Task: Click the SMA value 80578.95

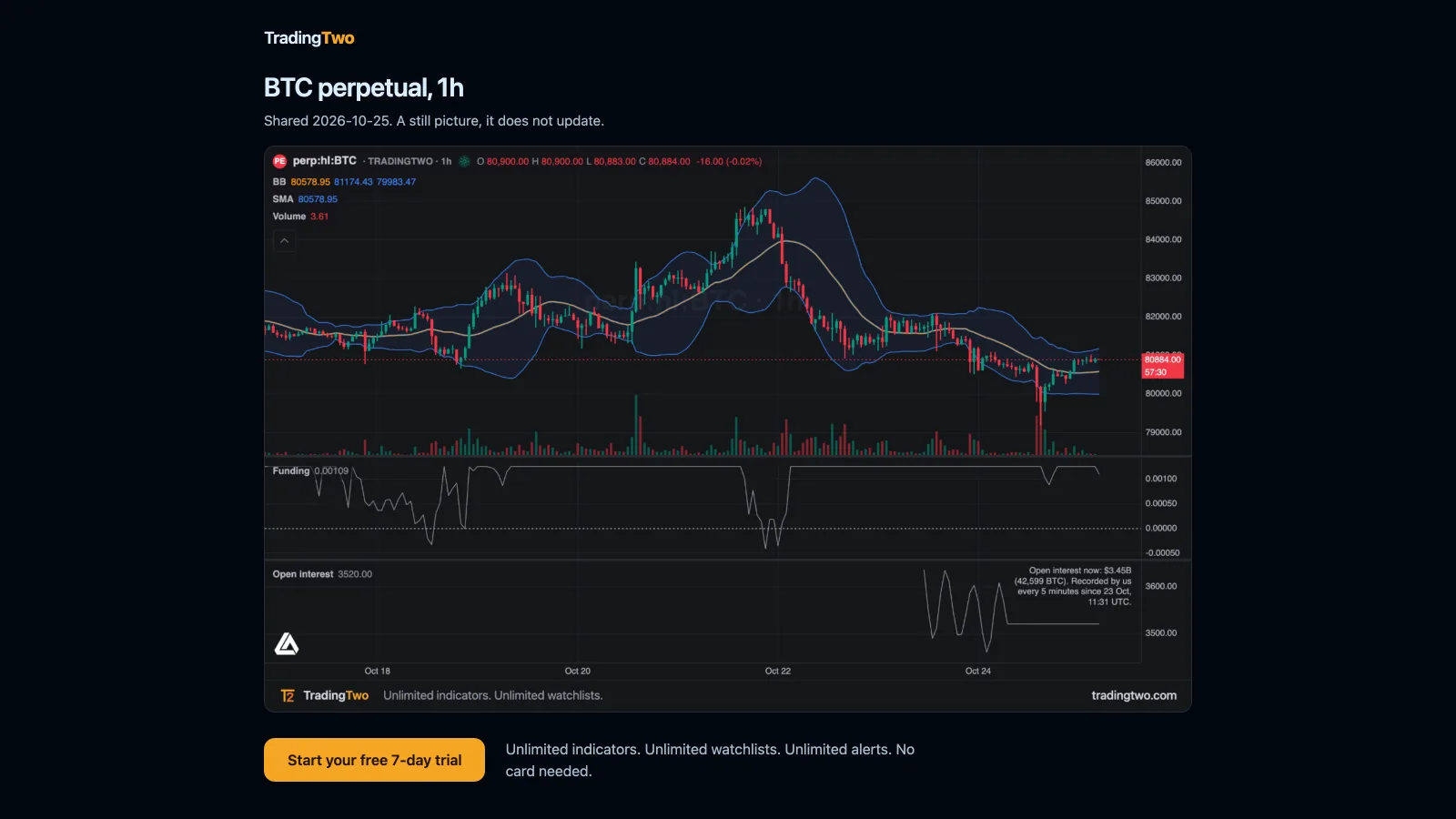Action: tap(318, 199)
